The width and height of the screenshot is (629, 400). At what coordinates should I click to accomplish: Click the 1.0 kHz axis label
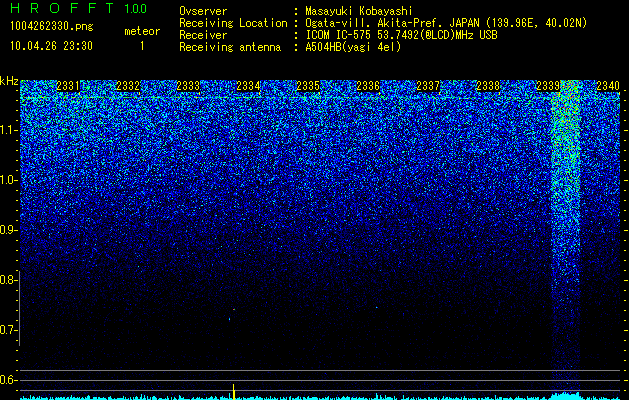coord(9,180)
